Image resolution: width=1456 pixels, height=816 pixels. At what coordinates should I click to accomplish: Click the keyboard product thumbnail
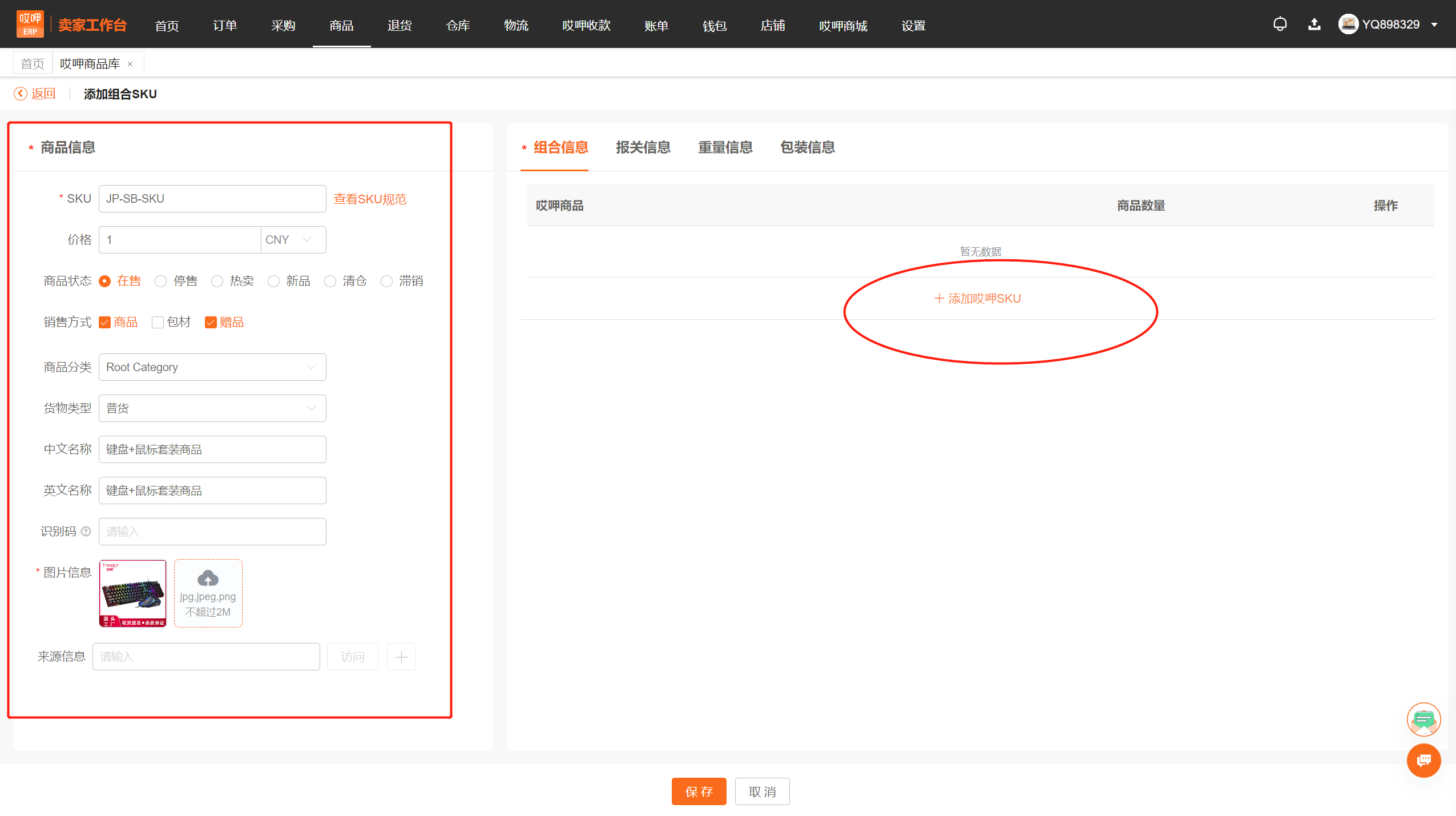[x=133, y=593]
